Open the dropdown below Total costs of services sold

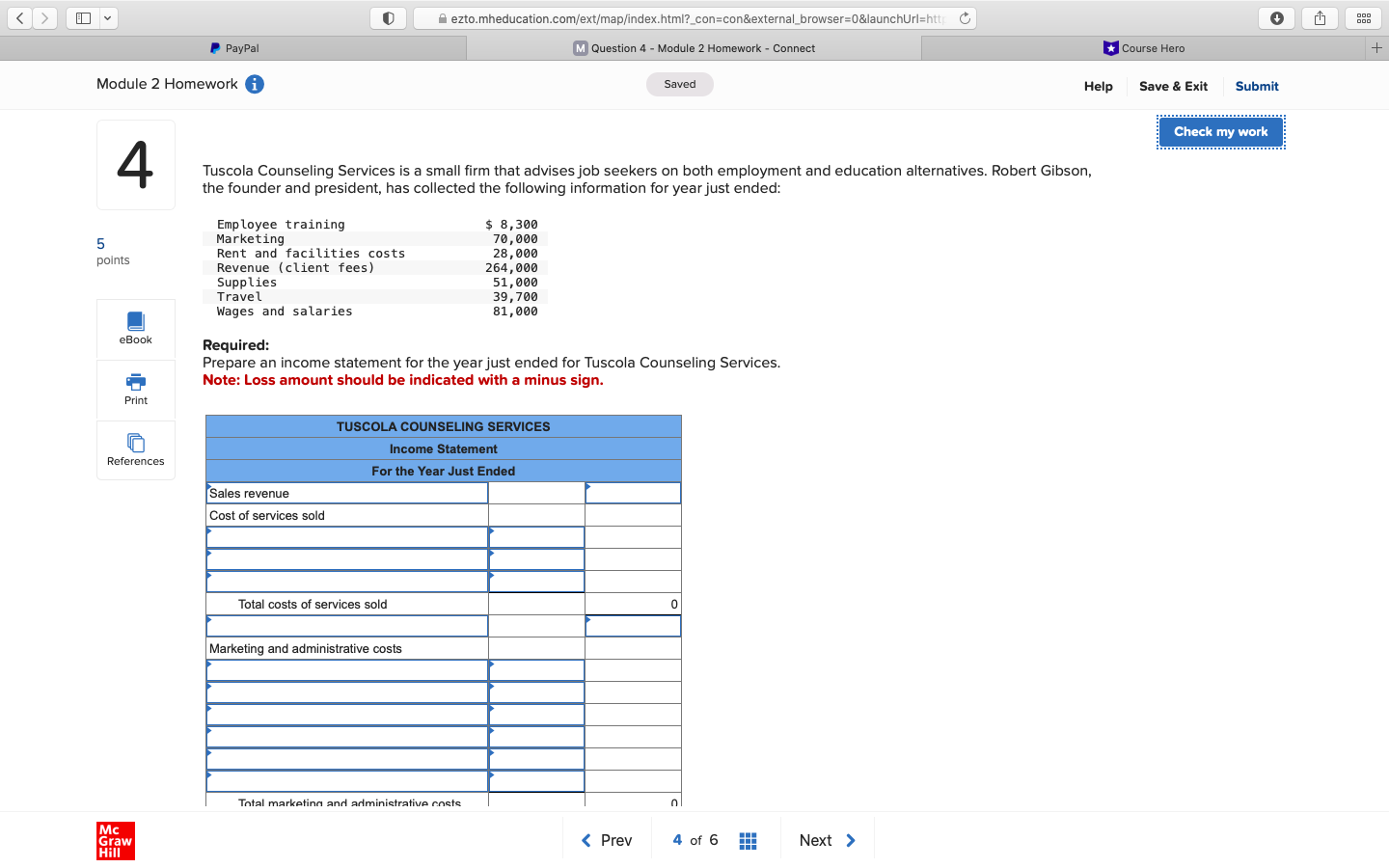pos(347,626)
